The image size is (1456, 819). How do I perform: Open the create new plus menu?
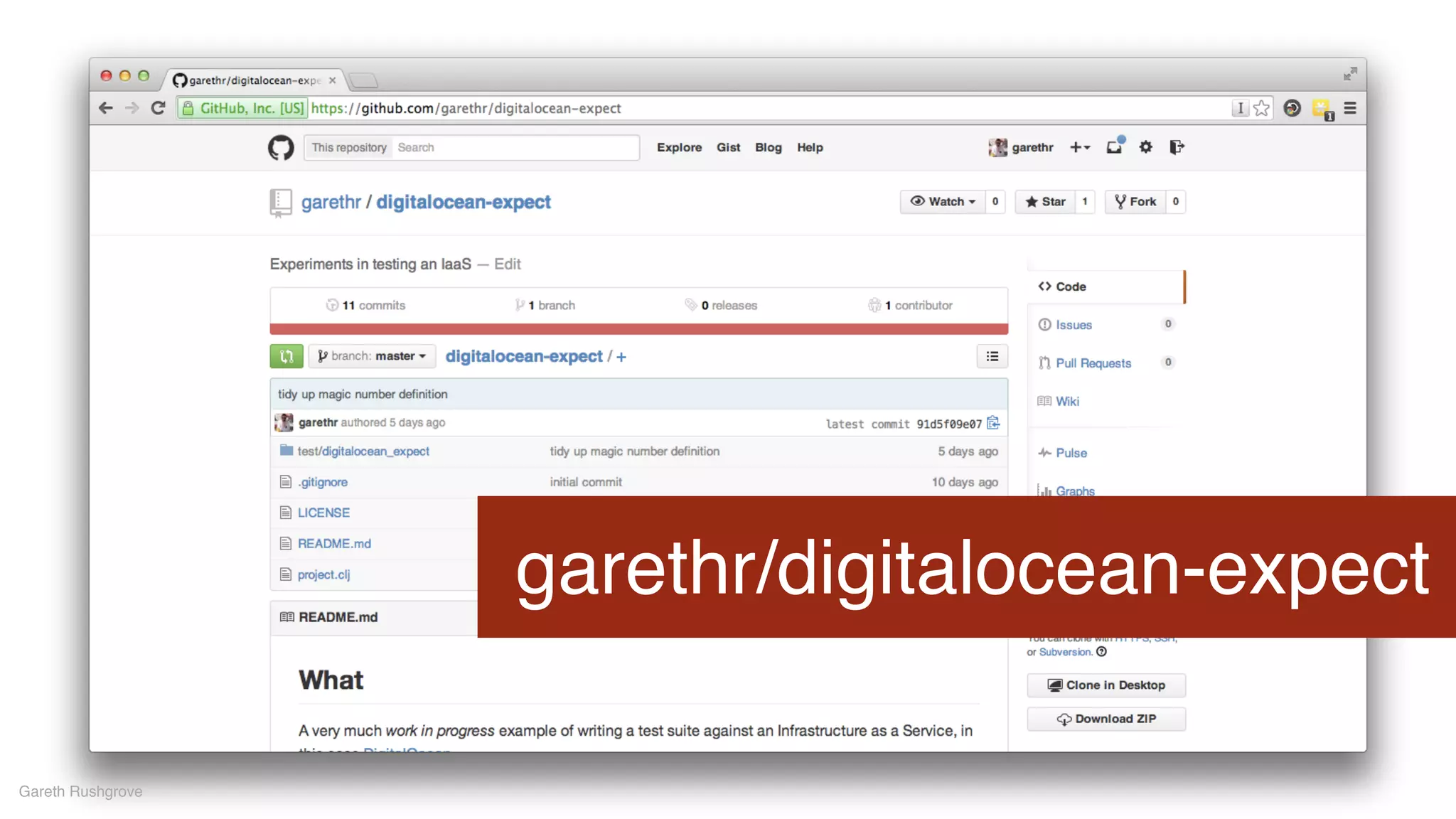tap(1079, 147)
